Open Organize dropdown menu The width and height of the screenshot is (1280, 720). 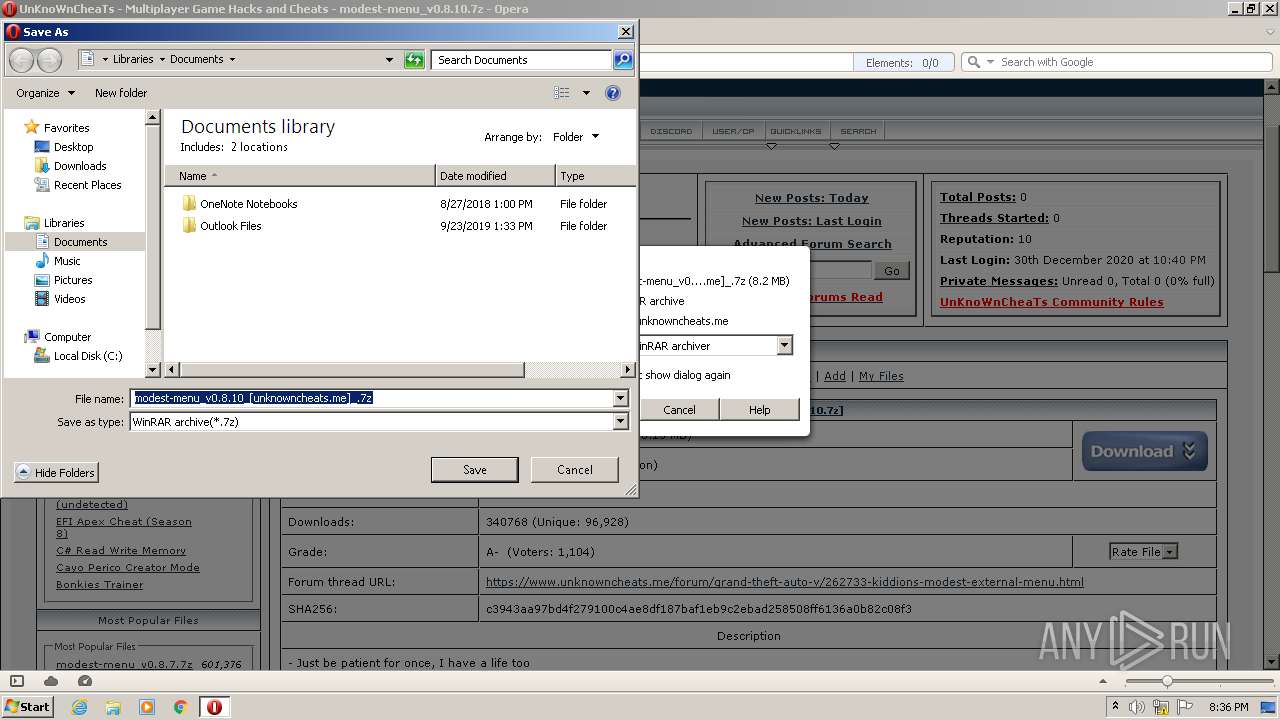pos(45,93)
